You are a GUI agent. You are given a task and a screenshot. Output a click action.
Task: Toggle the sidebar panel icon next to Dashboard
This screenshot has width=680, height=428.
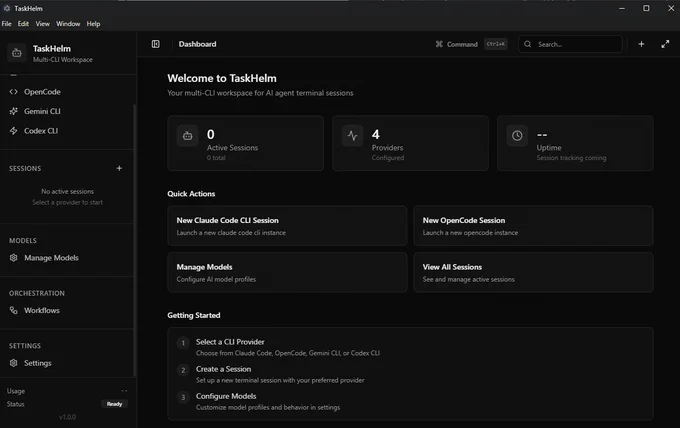[156, 44]
